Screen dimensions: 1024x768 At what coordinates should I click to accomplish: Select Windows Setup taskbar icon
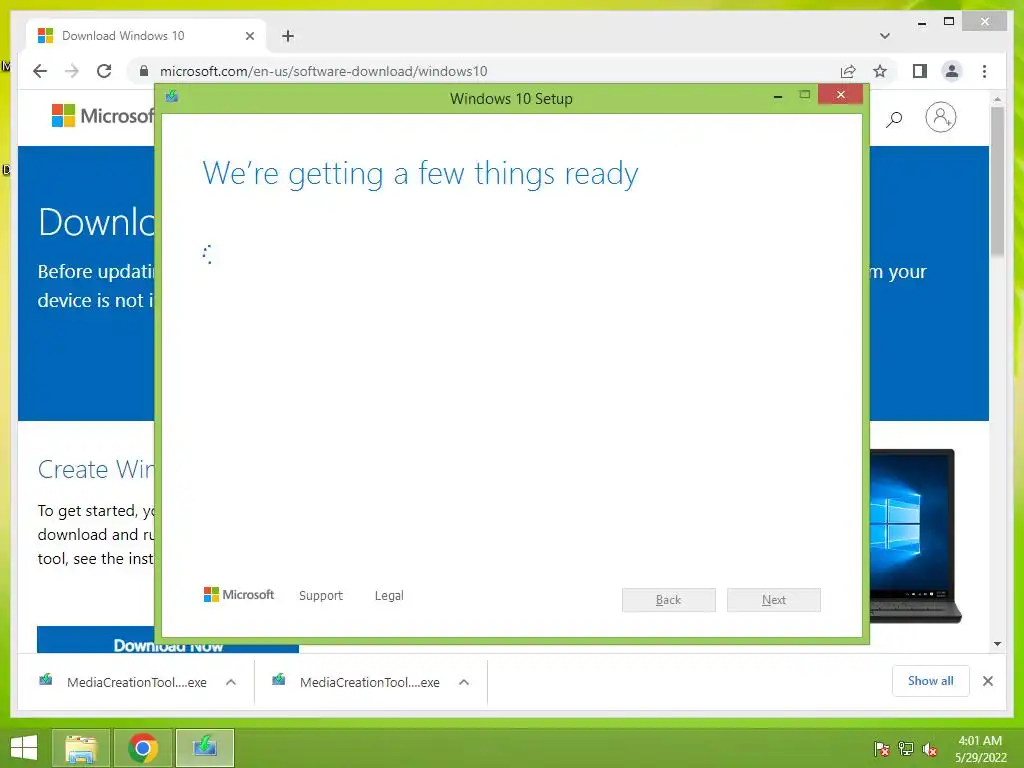coord(204,748)
